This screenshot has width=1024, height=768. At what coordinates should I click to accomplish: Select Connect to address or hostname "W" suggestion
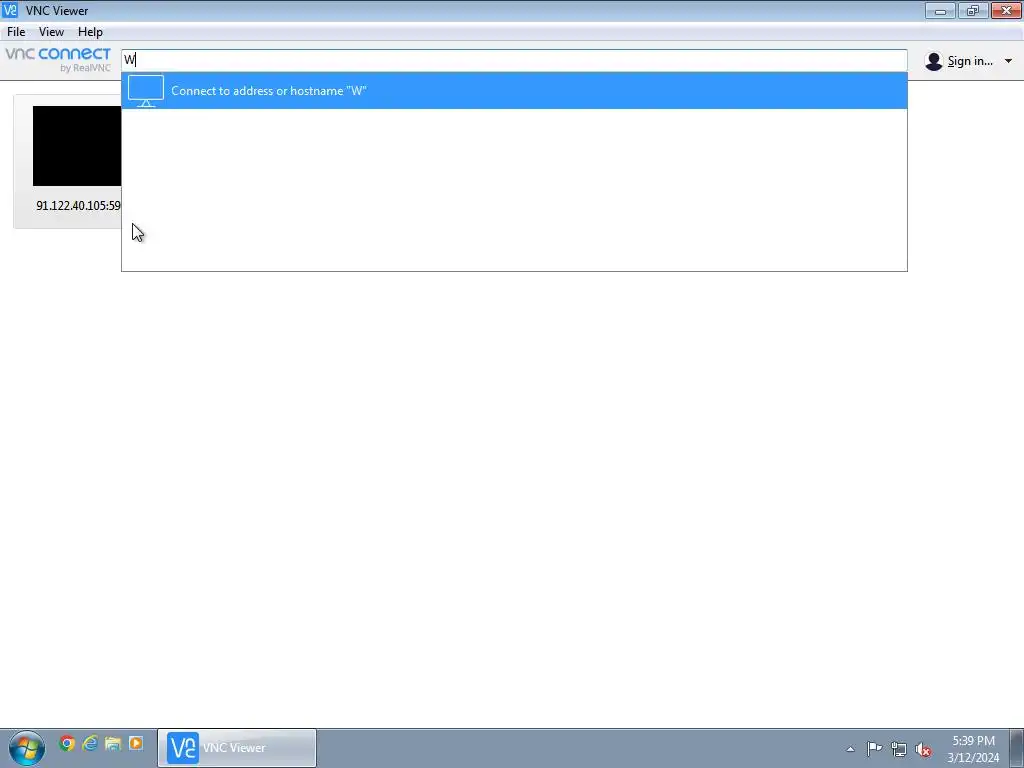[514, 91]
